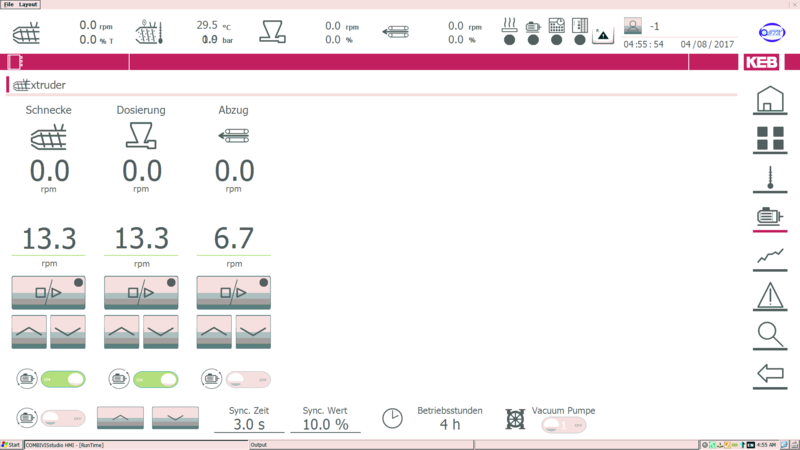The width and height of the screenshot is (800, 450).
Task: Toggle the Schnecke motor enable switch
Action: pyautogui.click(x=61, y=379)
